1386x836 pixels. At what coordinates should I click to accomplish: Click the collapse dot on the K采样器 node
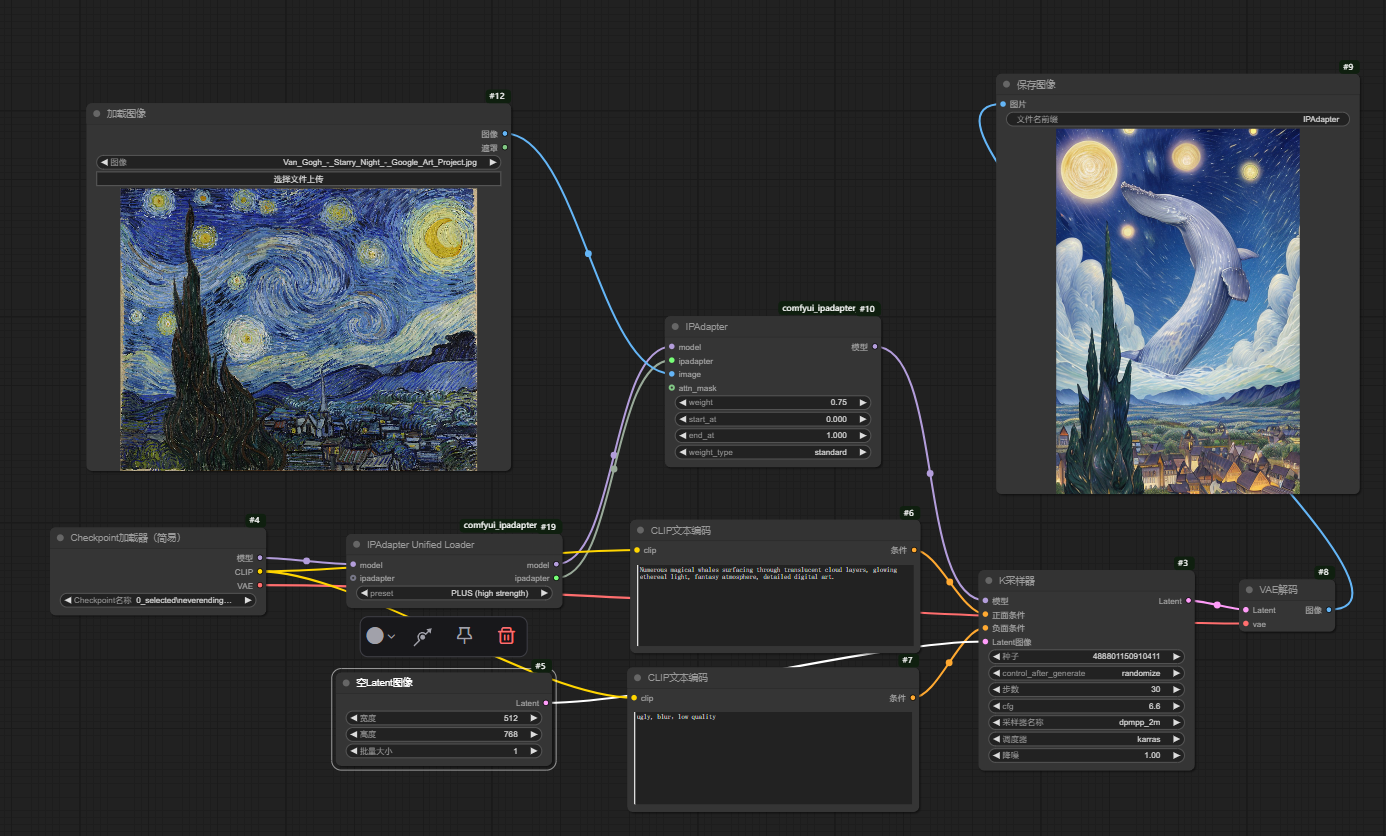(x=988, y=579)
